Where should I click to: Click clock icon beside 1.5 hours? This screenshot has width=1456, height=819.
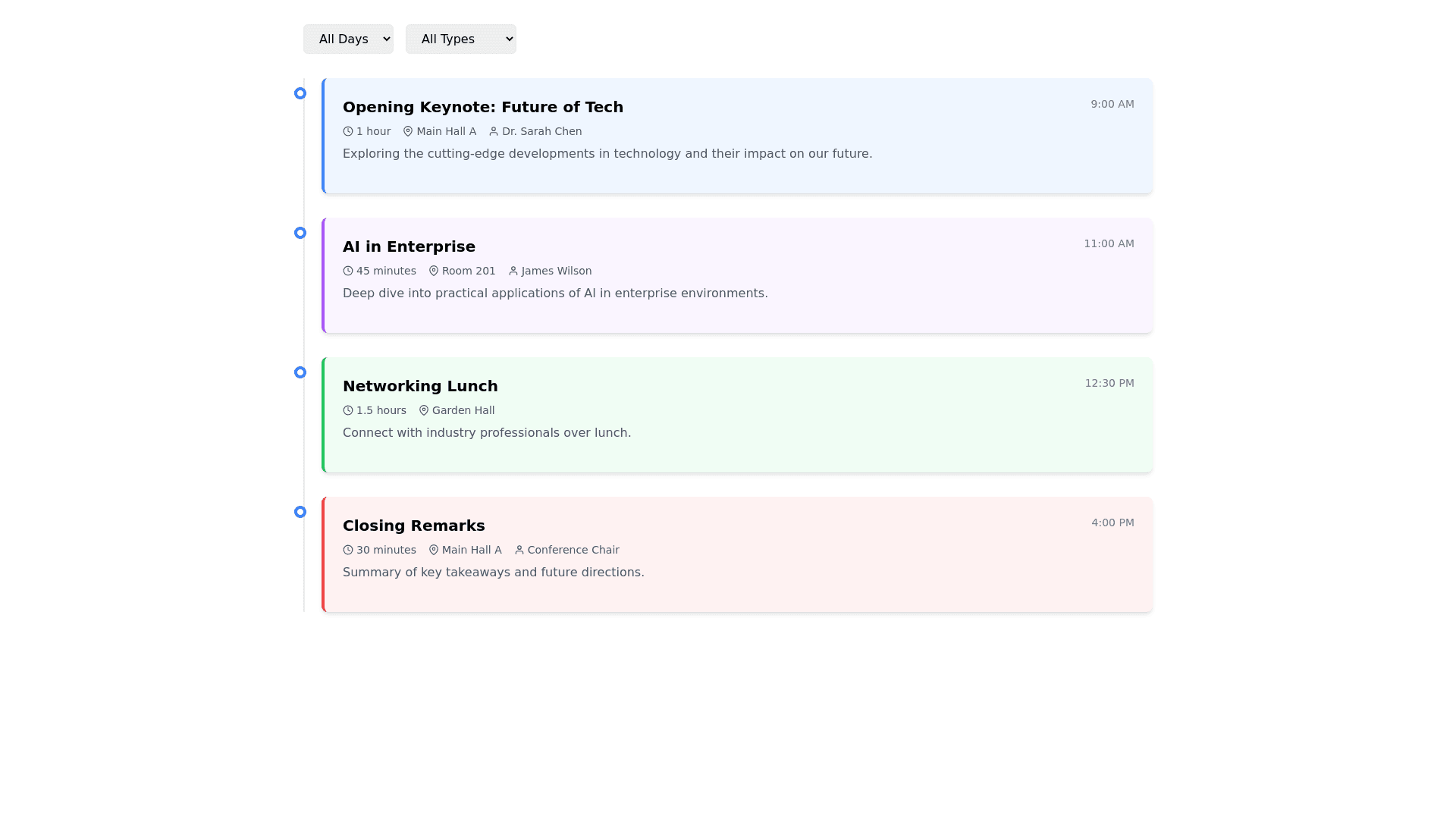[348, 410]
